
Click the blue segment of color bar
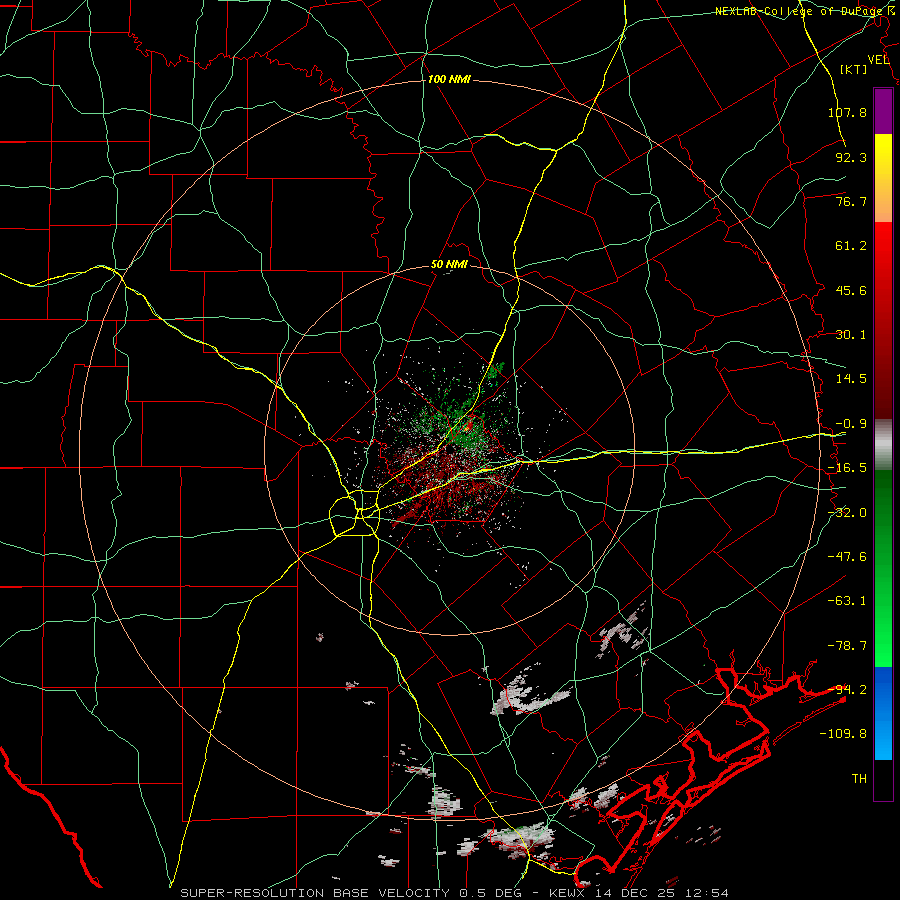click(883, 713)
